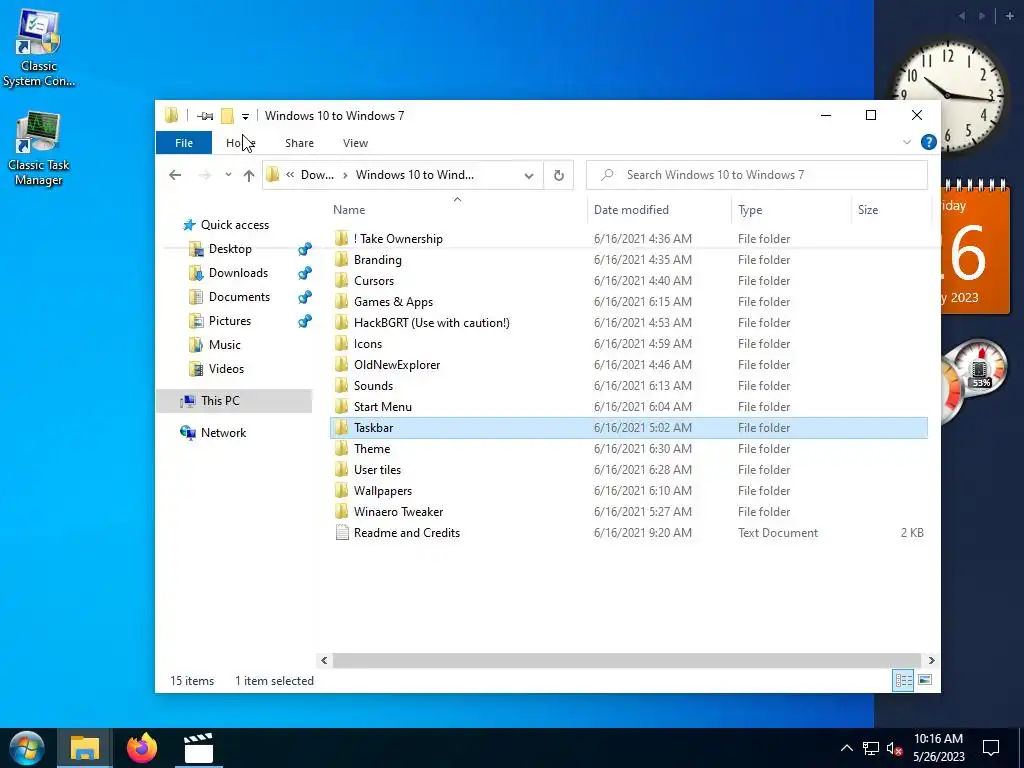Select the Readme and Credits text file
Viewport: 1024px width, 768px height.
[x=628, y=533]
